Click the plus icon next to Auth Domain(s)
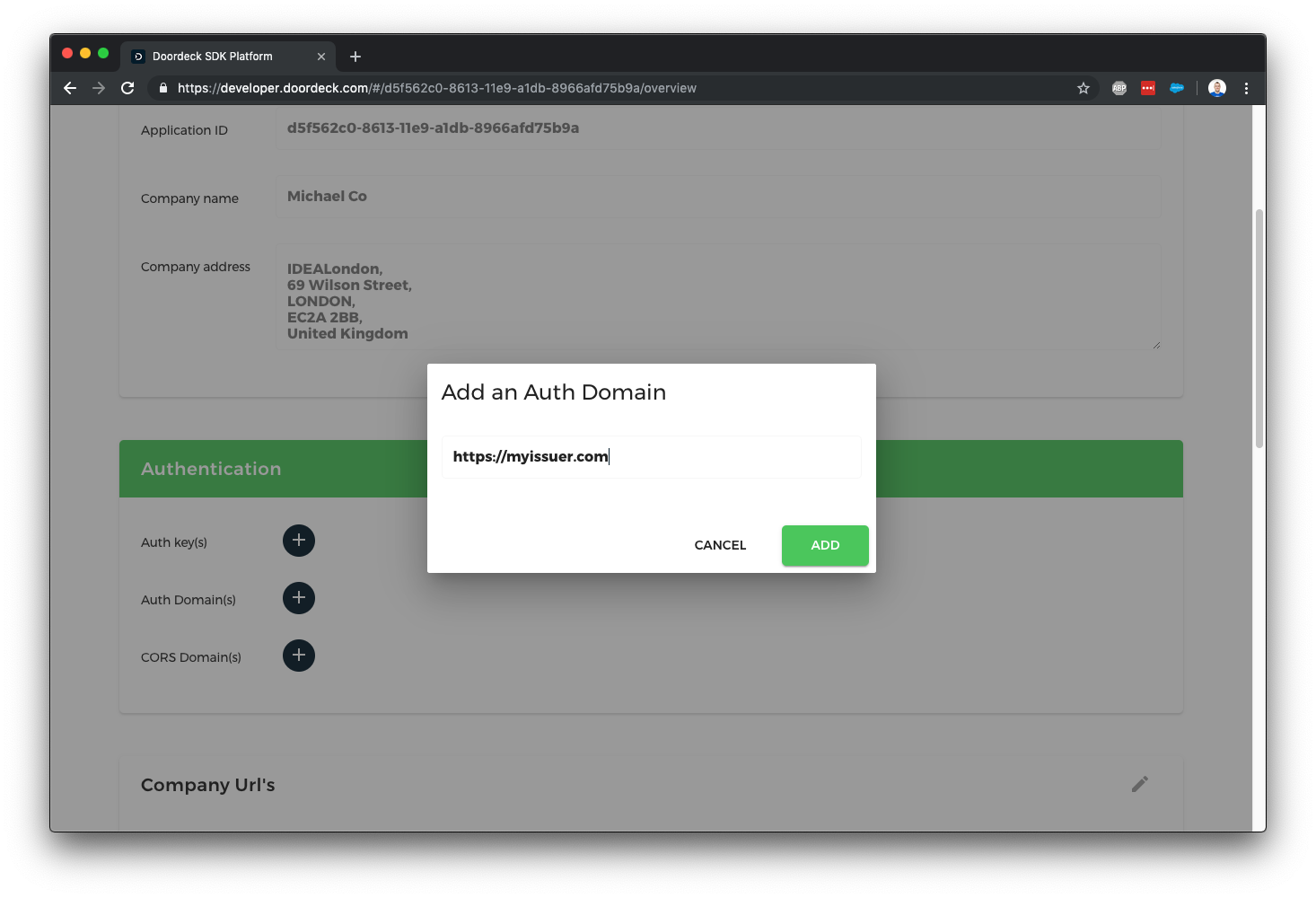Viewport: 1316px width, 898px height. (298, 598)
